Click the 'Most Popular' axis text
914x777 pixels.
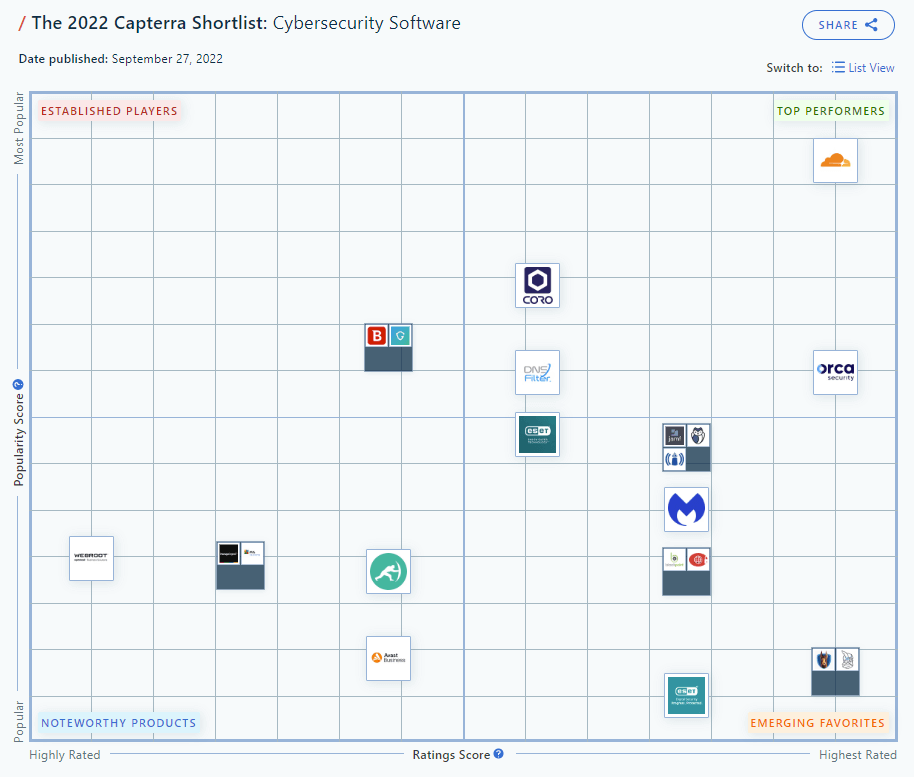(x=19, y=128)
